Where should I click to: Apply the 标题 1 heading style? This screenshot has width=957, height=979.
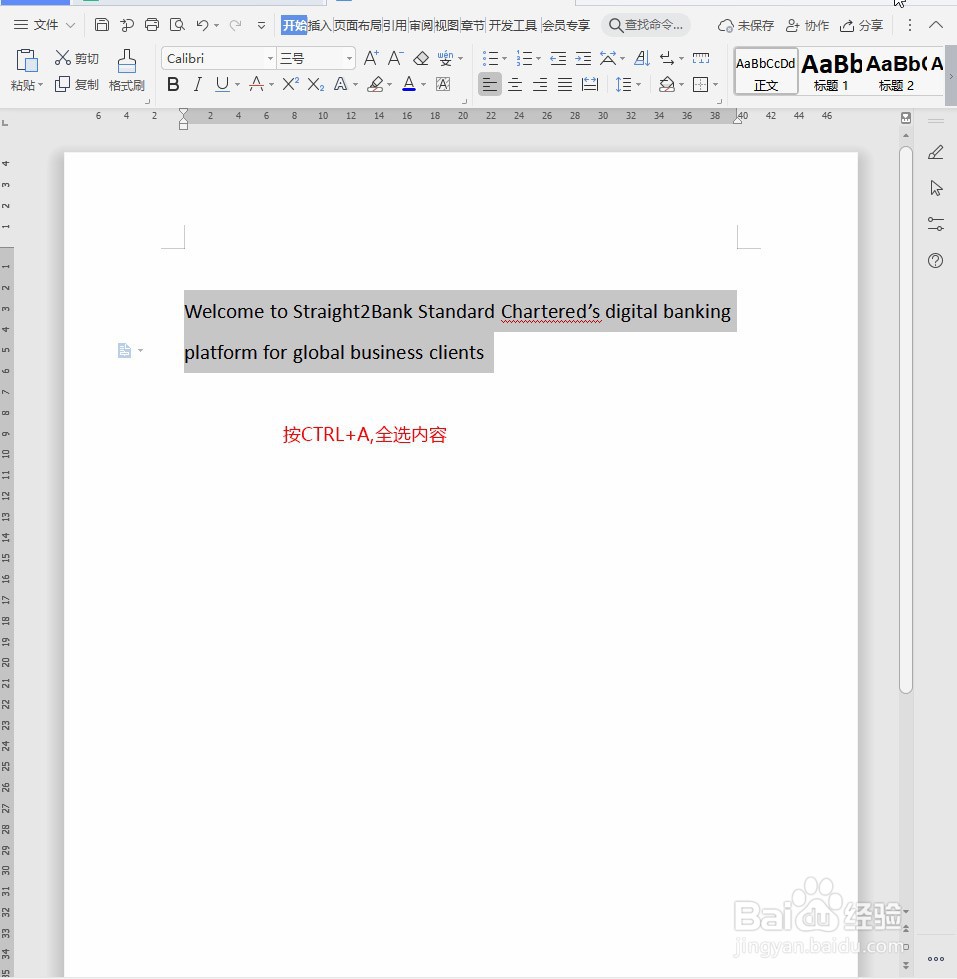831,71
